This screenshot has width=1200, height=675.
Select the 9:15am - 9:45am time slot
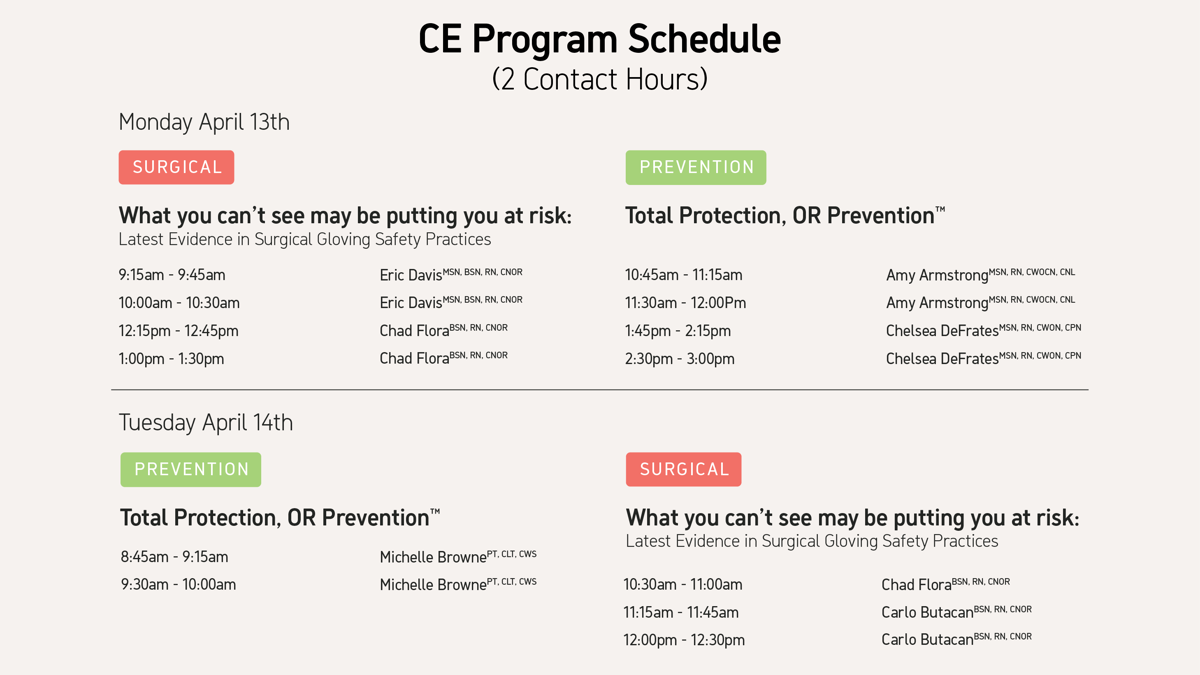click(x=172, y=275)
